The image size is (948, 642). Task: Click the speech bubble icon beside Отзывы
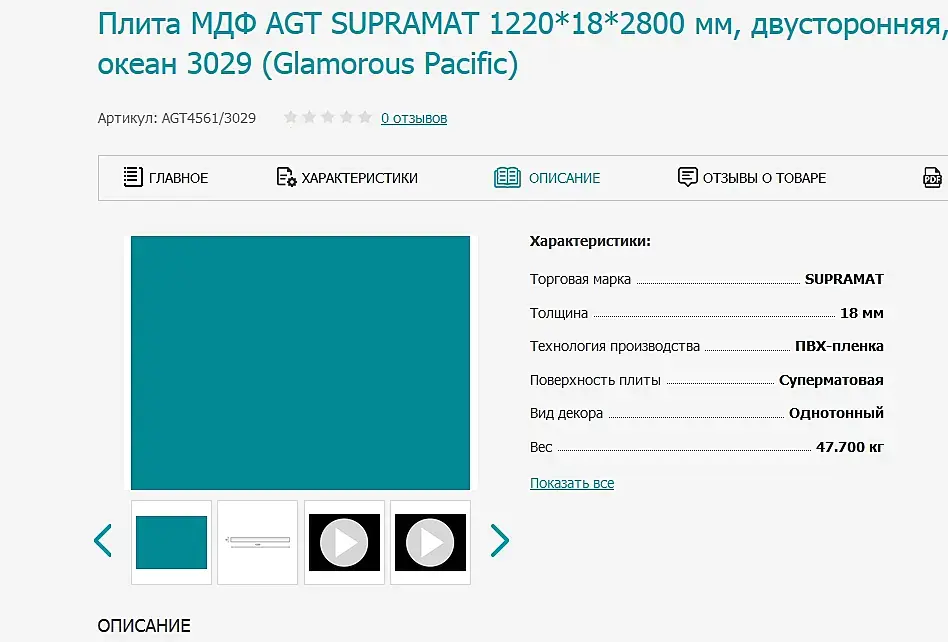point(687,177)
